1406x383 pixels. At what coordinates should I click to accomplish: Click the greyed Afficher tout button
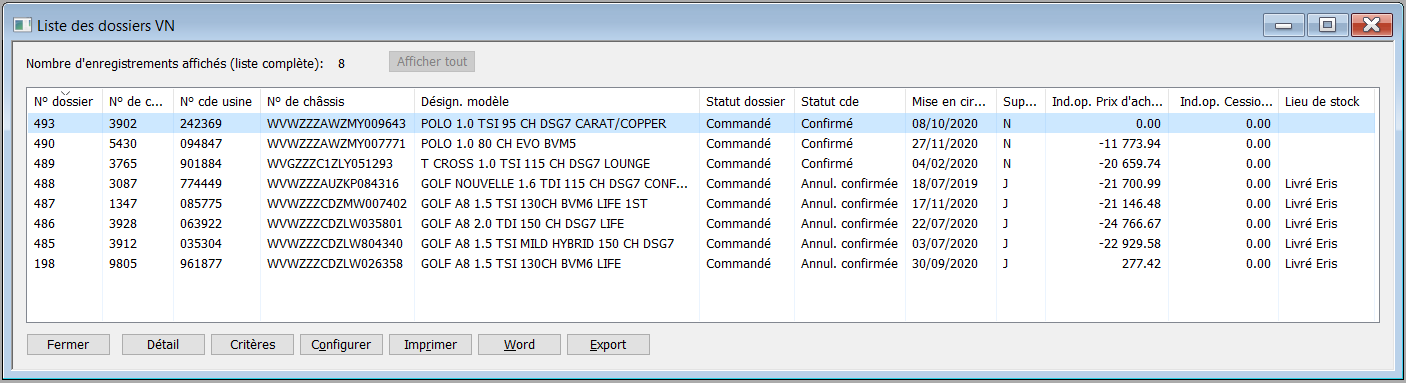click(432, 62)
